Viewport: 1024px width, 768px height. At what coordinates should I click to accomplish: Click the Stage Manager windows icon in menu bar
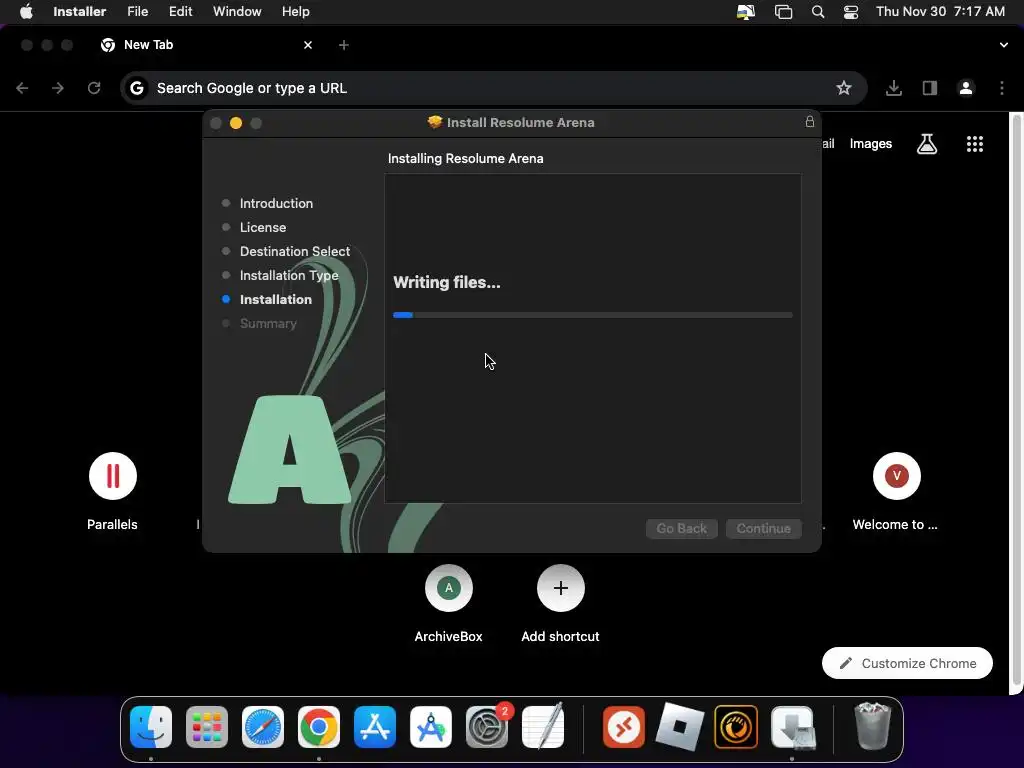(x=783, y=12)
